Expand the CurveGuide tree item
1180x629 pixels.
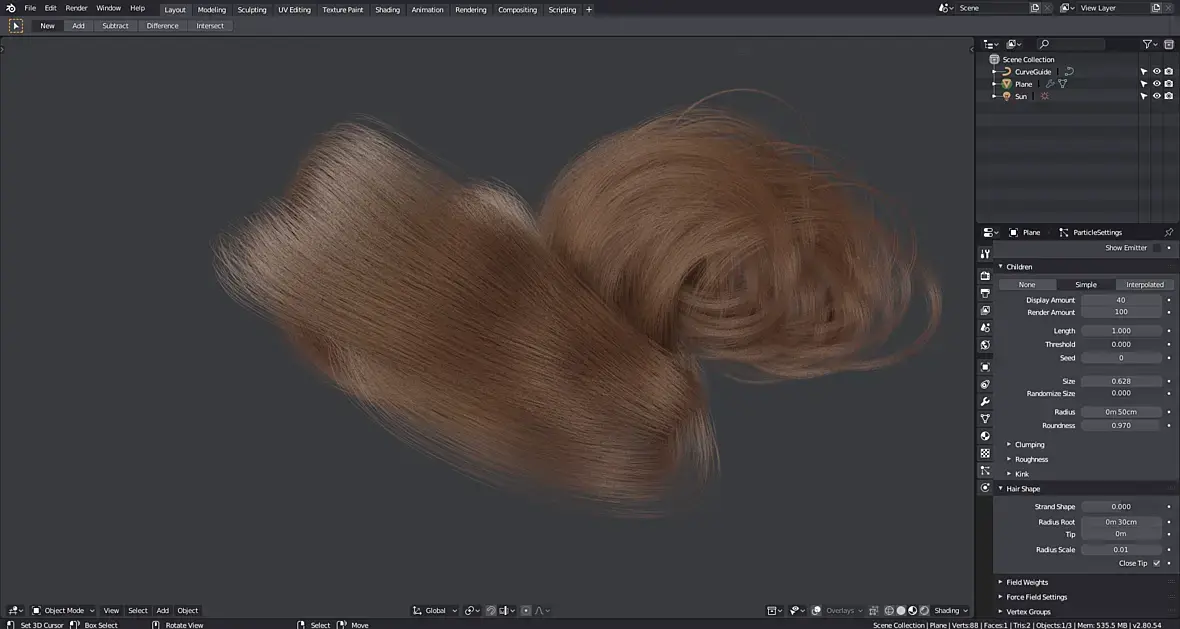(995, 71)
